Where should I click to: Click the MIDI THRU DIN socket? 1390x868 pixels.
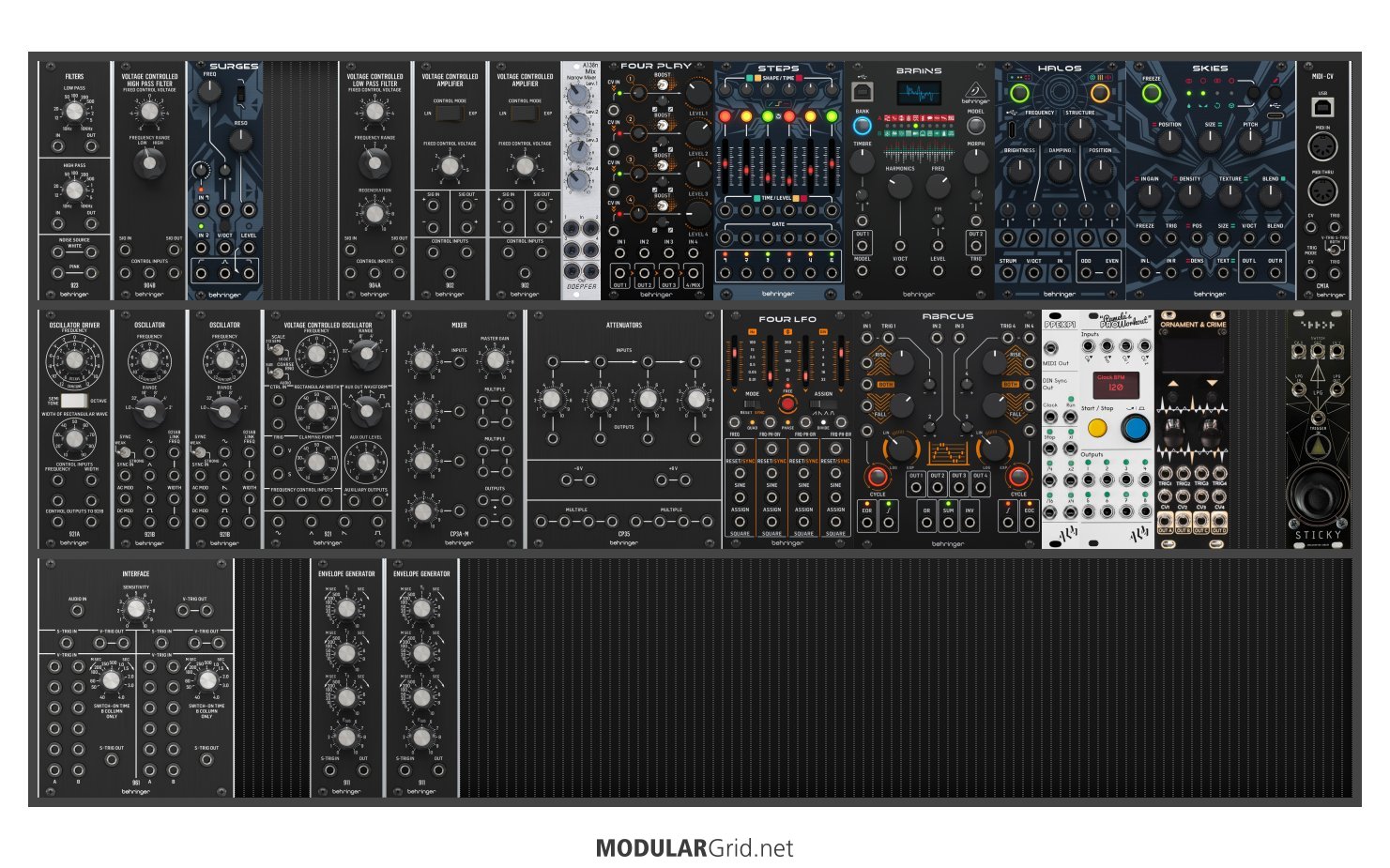pyautogui.click(x=1322, y=191)
